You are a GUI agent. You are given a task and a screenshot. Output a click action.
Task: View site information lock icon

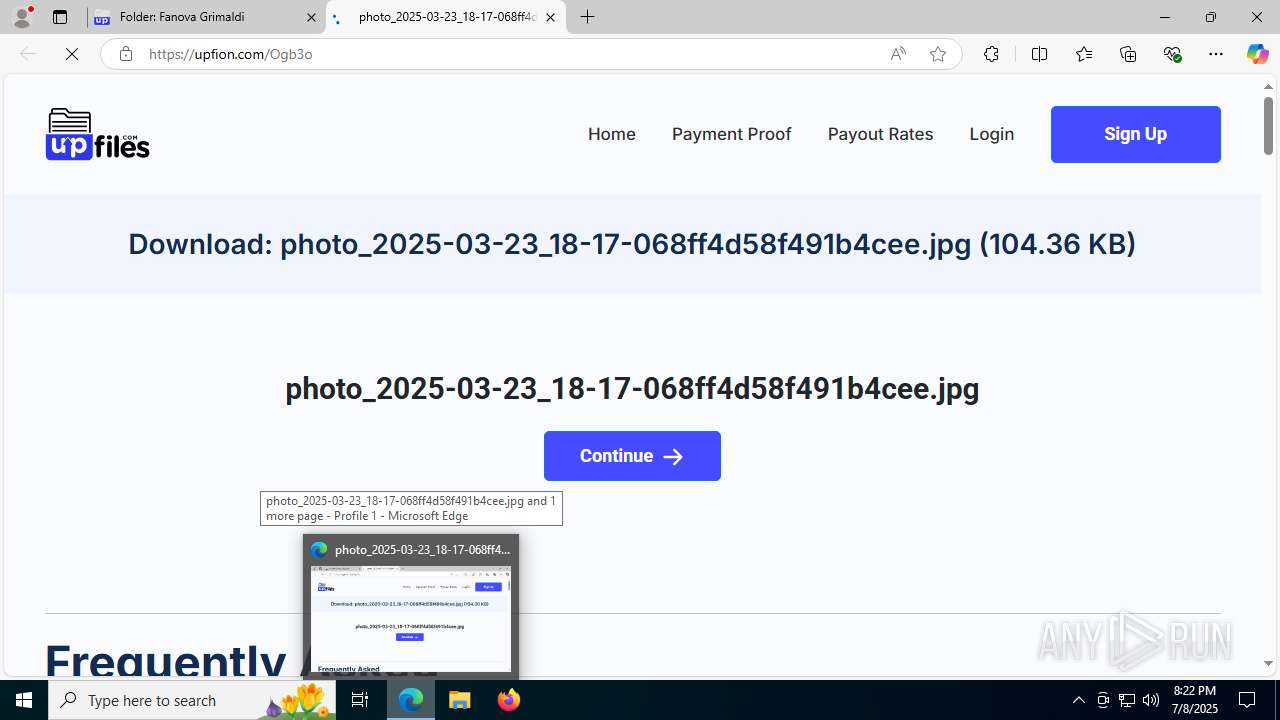point(125,54)
